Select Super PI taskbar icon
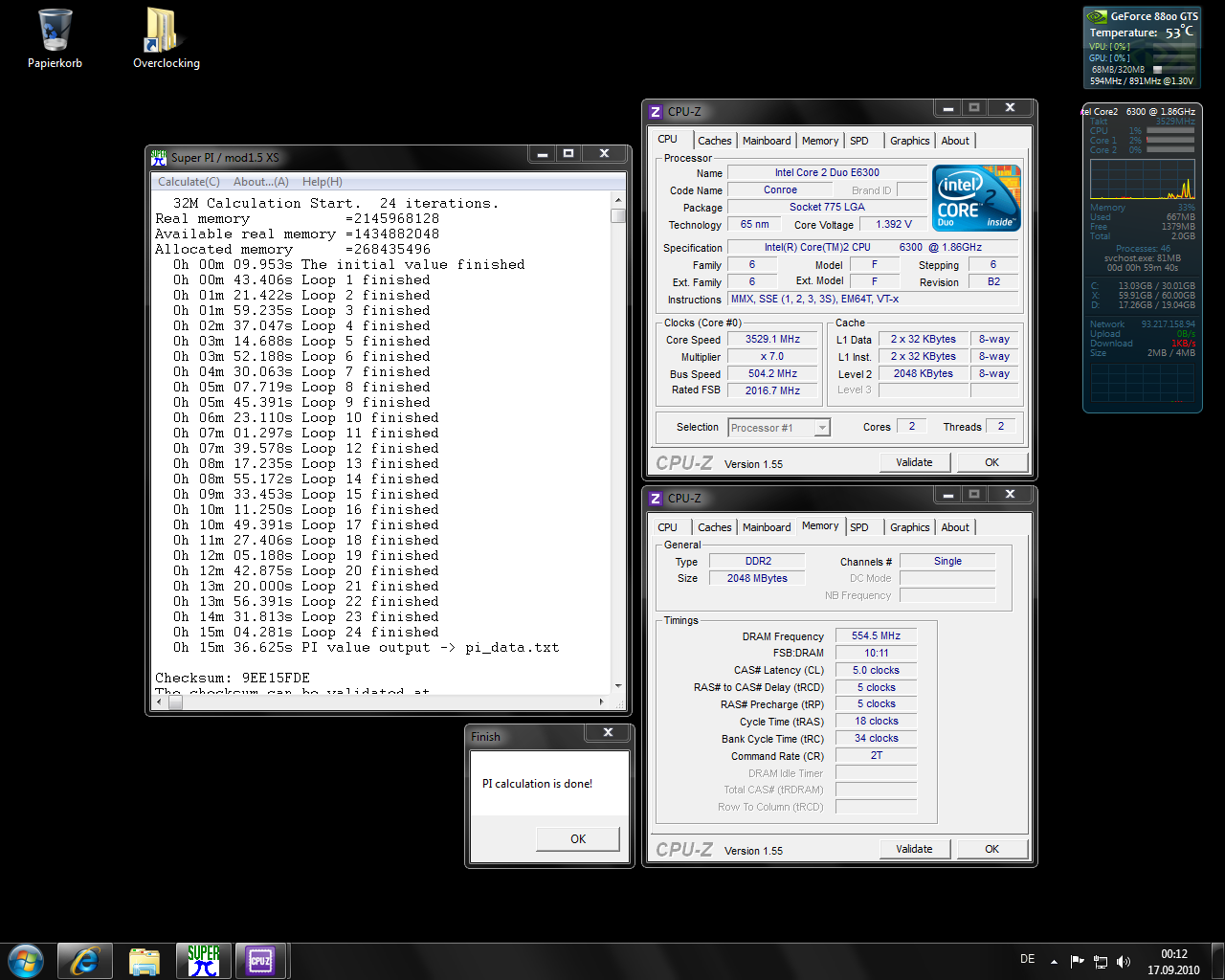 point(204,961)
